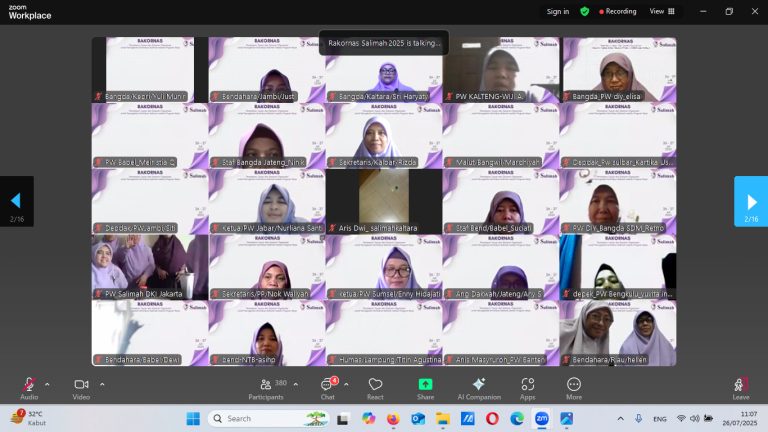Image resolution: width=768 pixels, height=432 pixels.
Task: Open the Apps menu
Action: (x=528, y=389)
